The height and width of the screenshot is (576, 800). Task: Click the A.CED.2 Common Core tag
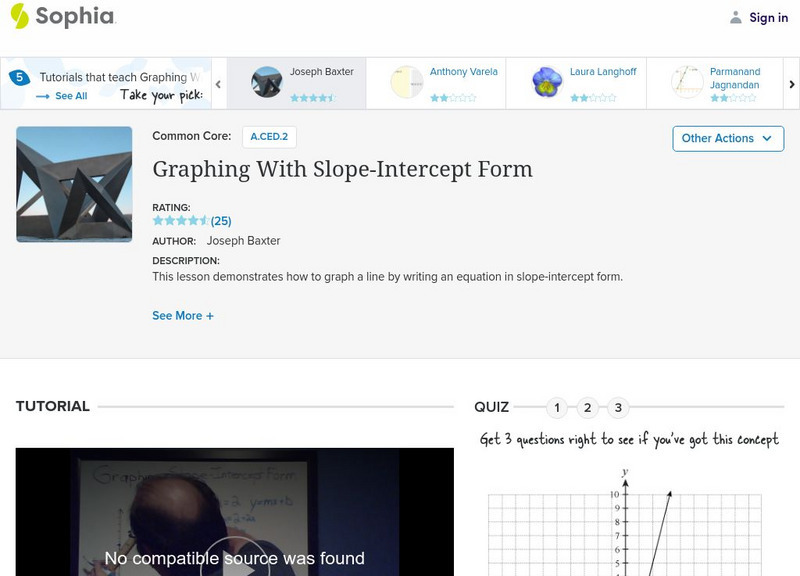[x=269, y=137]
